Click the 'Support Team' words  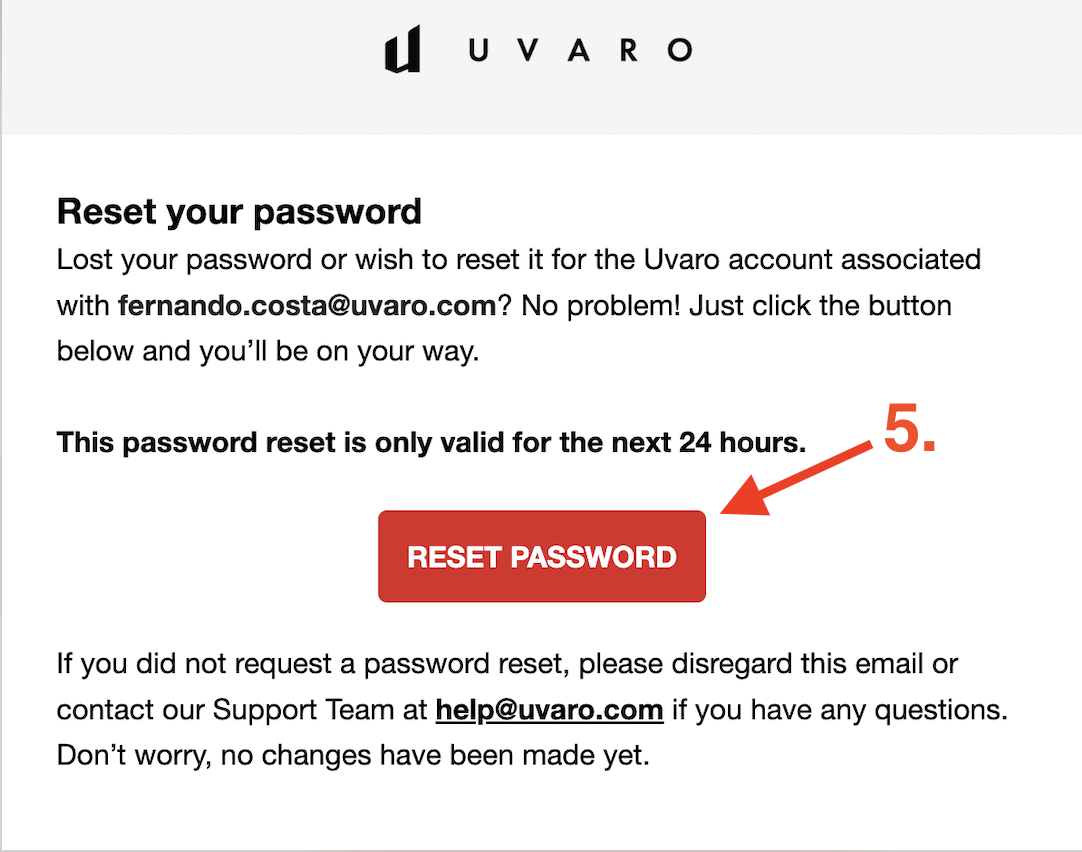coord(302,710)
